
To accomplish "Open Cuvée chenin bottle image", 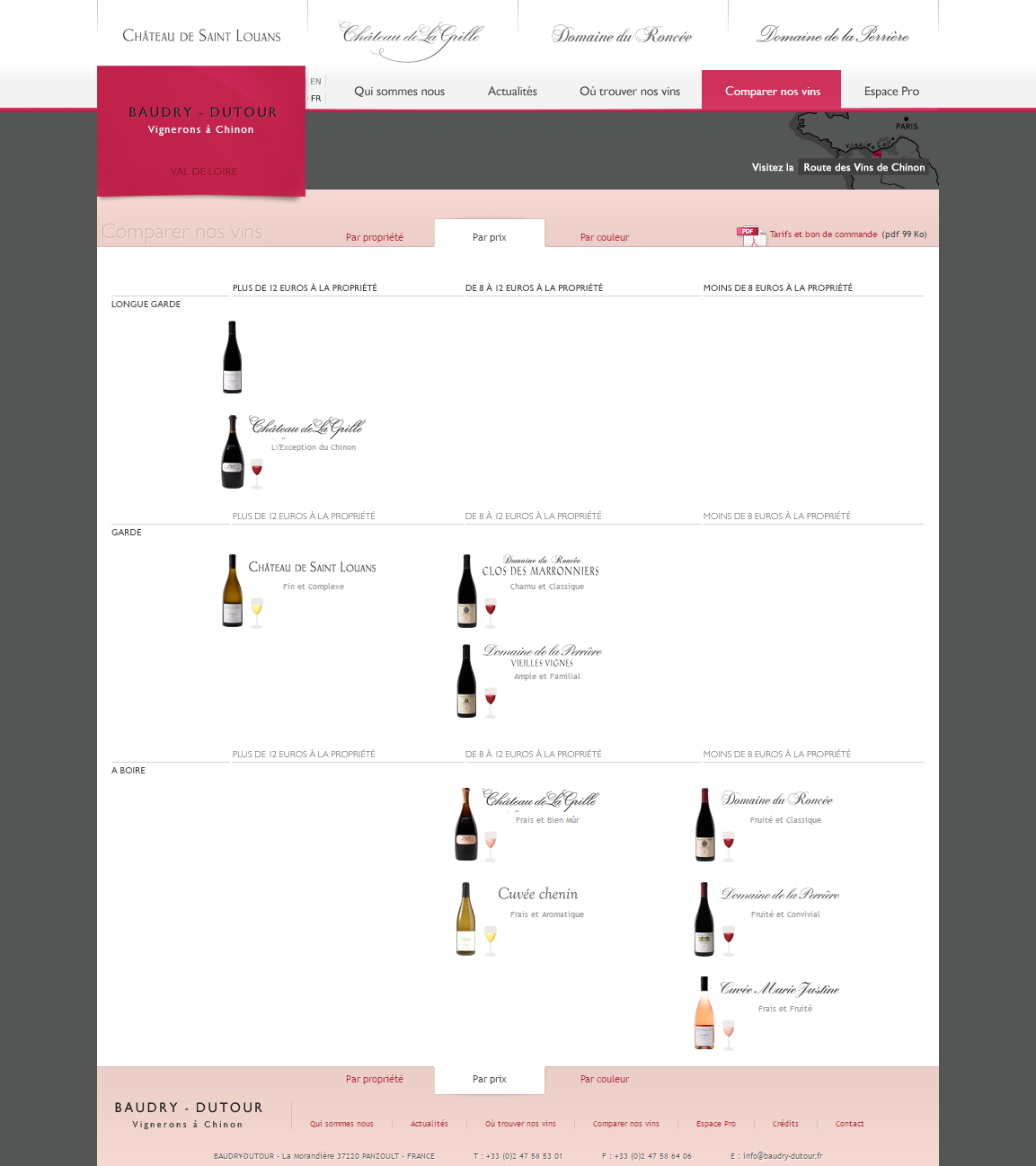I will [x=466, y=918].
